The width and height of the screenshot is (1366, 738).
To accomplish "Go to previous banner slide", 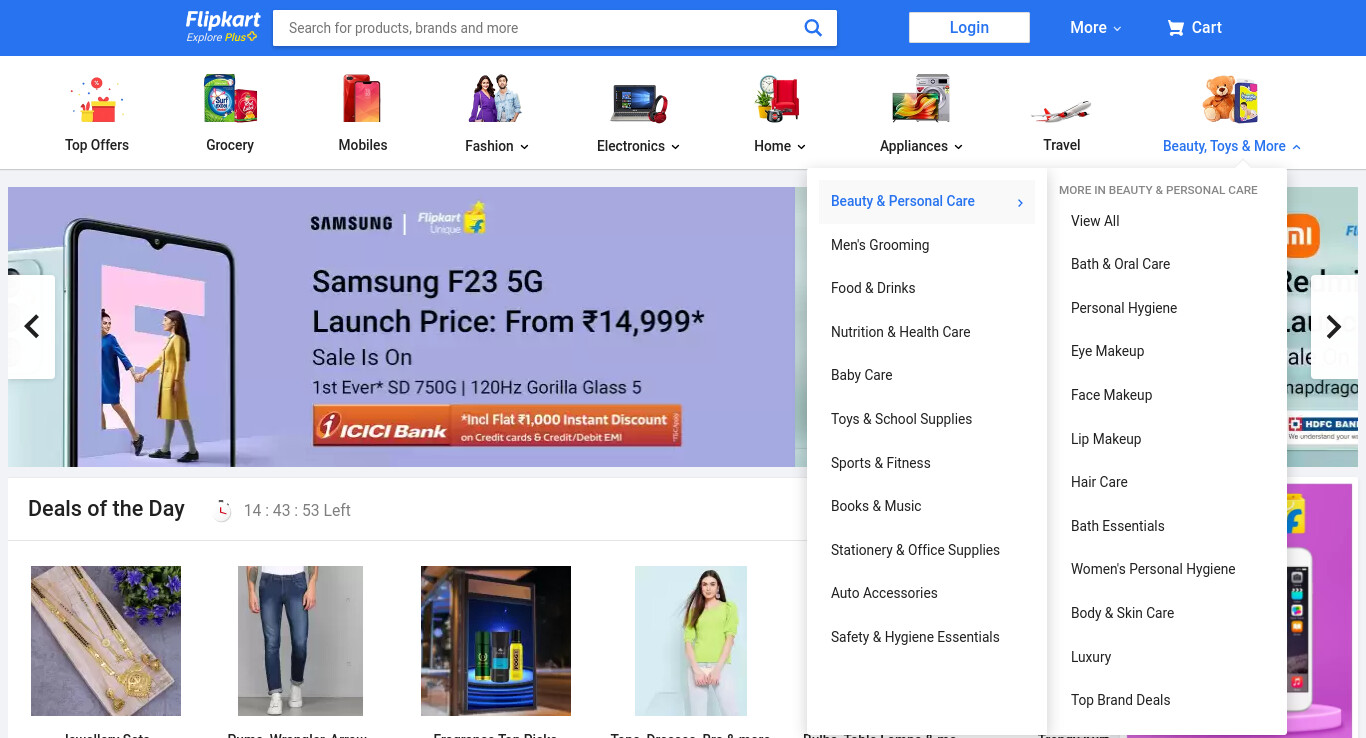I will point(31,327).
